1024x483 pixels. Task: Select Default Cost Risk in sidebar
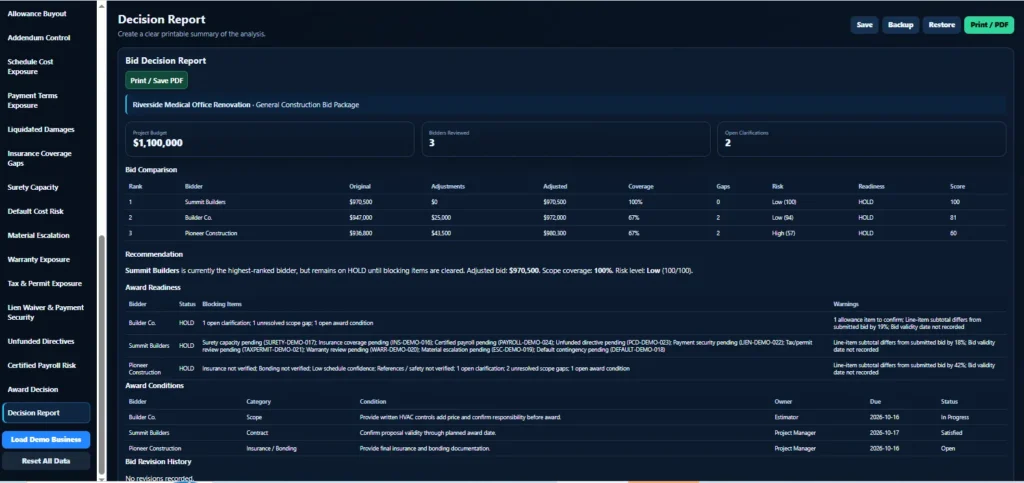[35, 211]
